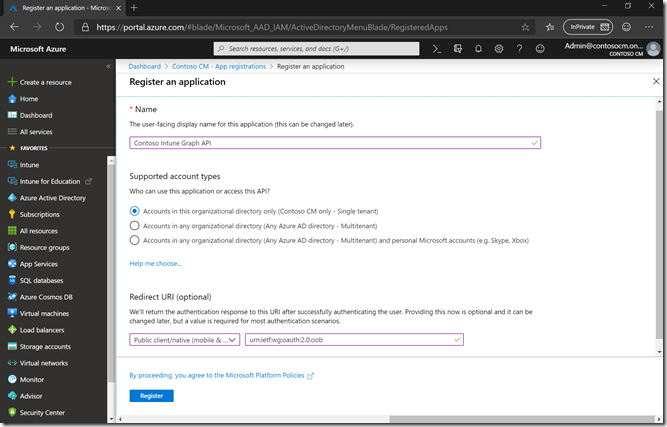Open Cloud Shell from the top bar
This screenshot has height=427, width=667.
[x=437, y=48]
